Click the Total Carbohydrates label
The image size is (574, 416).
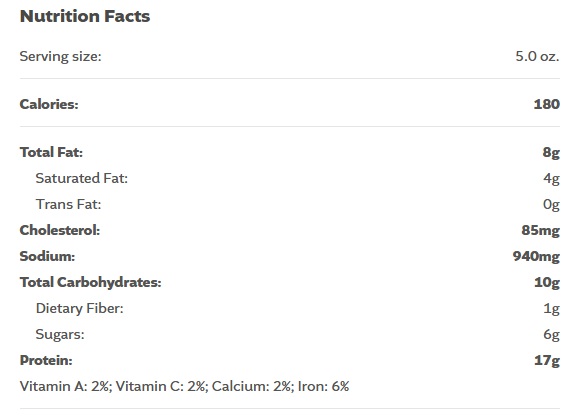90,282
